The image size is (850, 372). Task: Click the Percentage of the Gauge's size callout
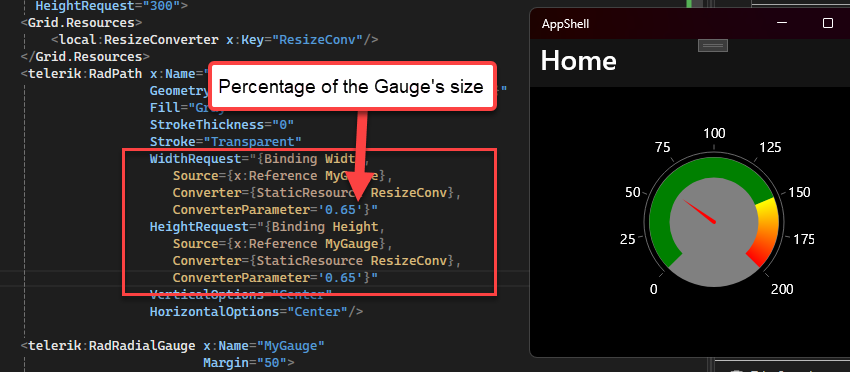click(x=351, y=87)
